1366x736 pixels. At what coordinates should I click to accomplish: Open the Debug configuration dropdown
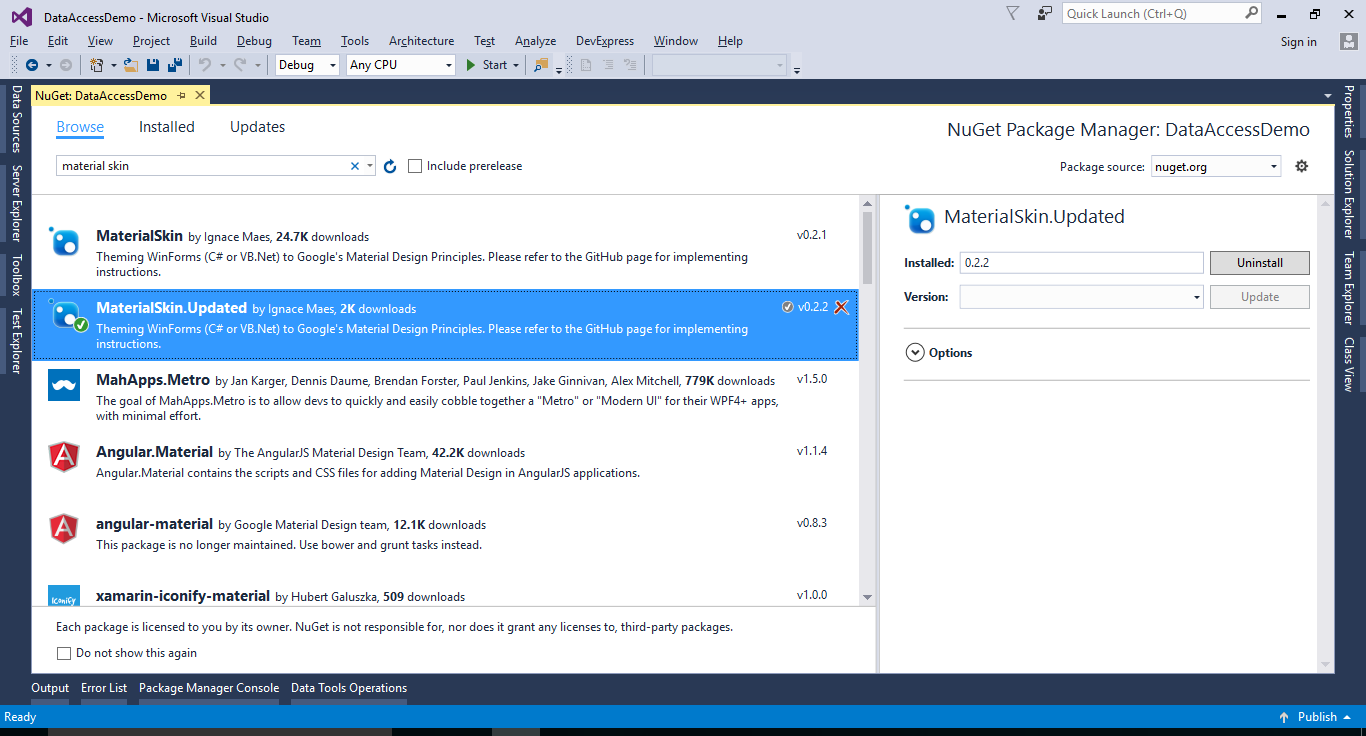click(308, 65)
